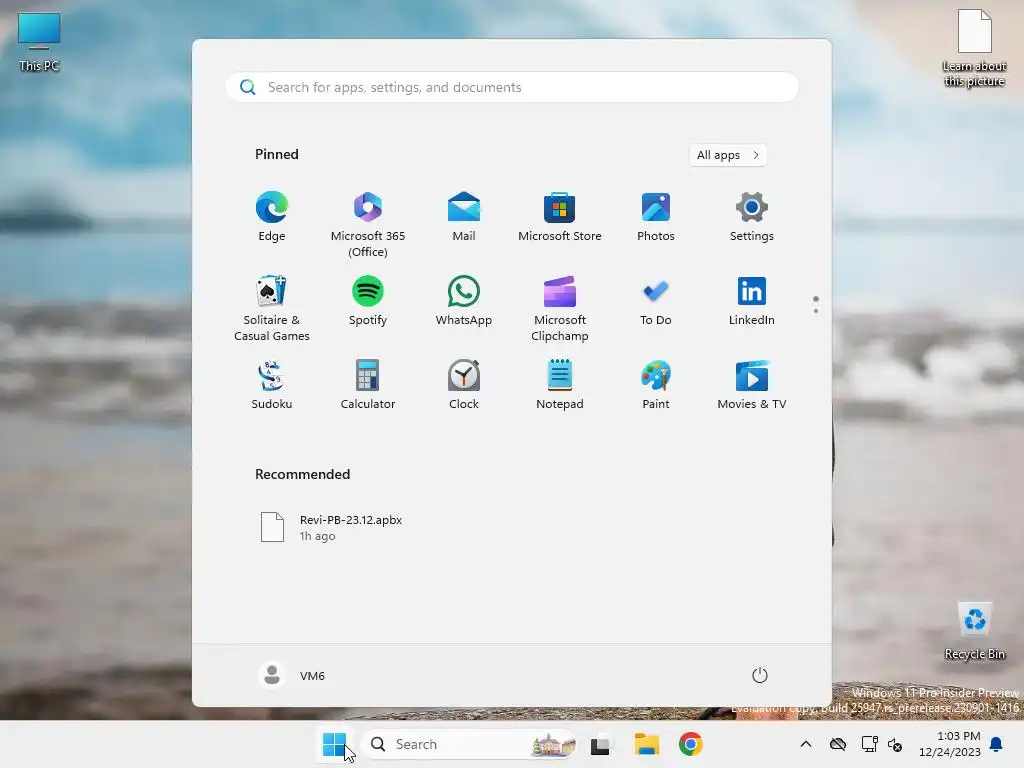Viewport: 1024px width, 768px height.
Task: Go to the next page of pinned apps
Action: coord(816,311)
